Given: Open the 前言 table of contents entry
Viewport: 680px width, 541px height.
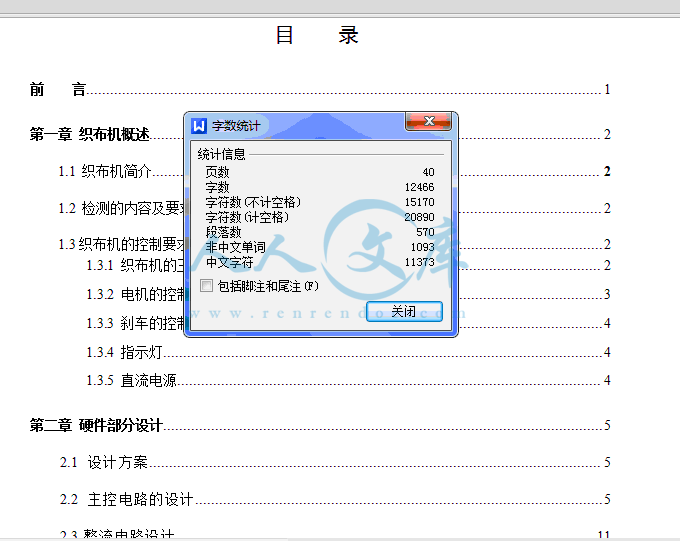Looking at the screenshot, I should [x=320, y=89].
